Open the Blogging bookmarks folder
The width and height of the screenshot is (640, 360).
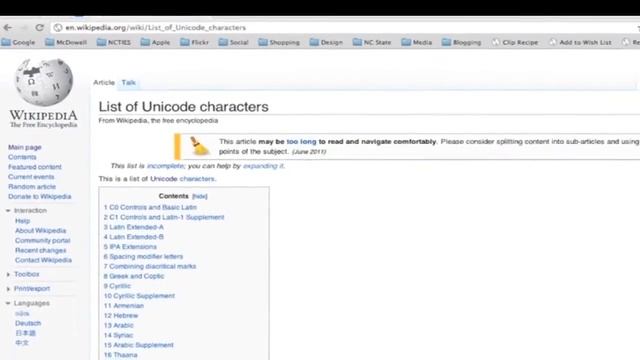pyautogui.click(x=462, y=42)
